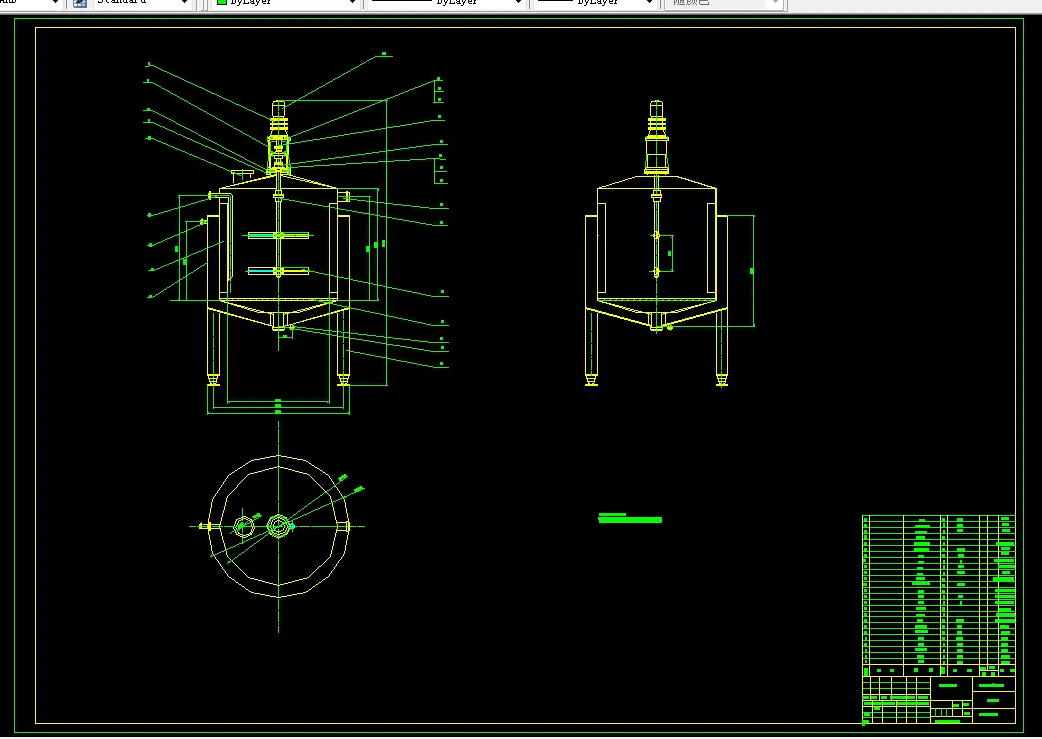This screenshot has width=1042, height=739.
Task: Click the text style icon beside Standard
Action: tap(80, 3)
